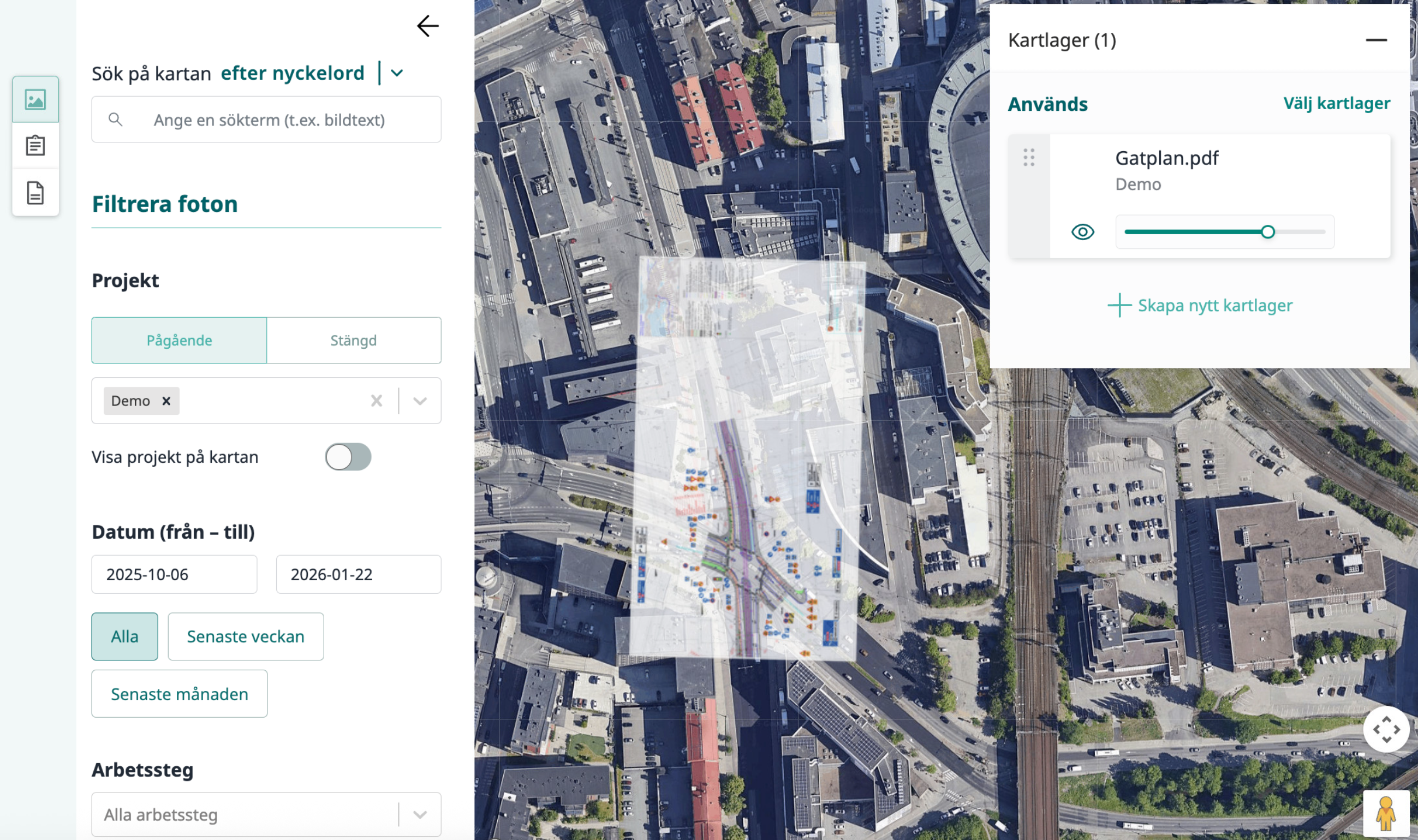Expand the search type dropdown chevron

tap(397, 73)
